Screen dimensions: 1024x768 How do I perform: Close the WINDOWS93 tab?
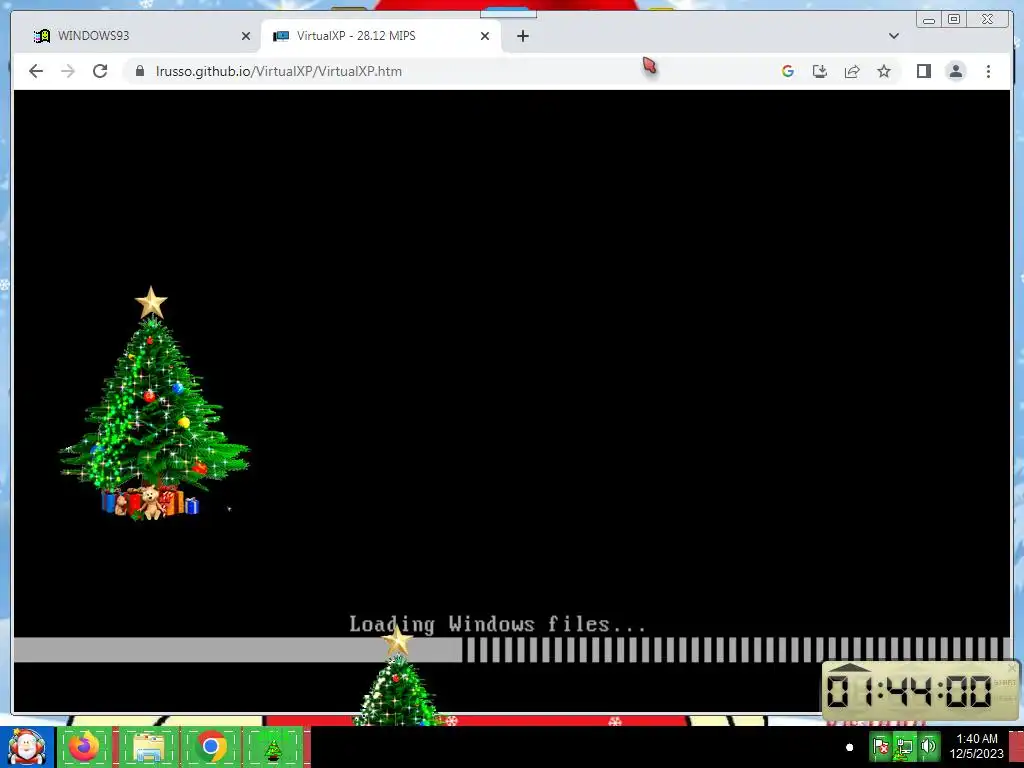(246, 36)
